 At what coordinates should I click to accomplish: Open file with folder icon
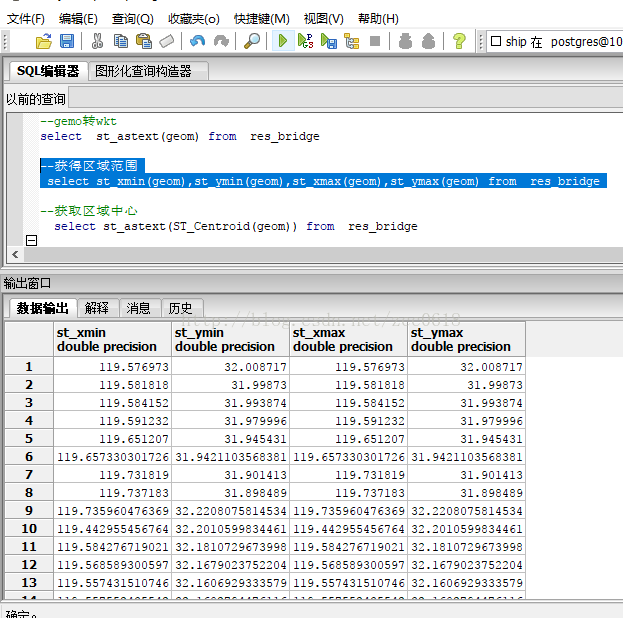point(44,41)
